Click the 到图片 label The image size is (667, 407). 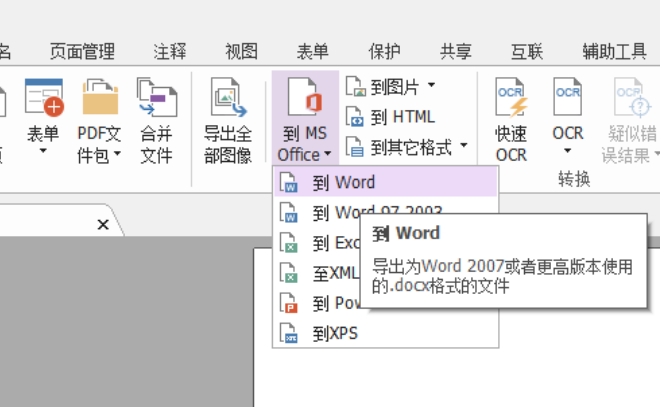point(395,87)
